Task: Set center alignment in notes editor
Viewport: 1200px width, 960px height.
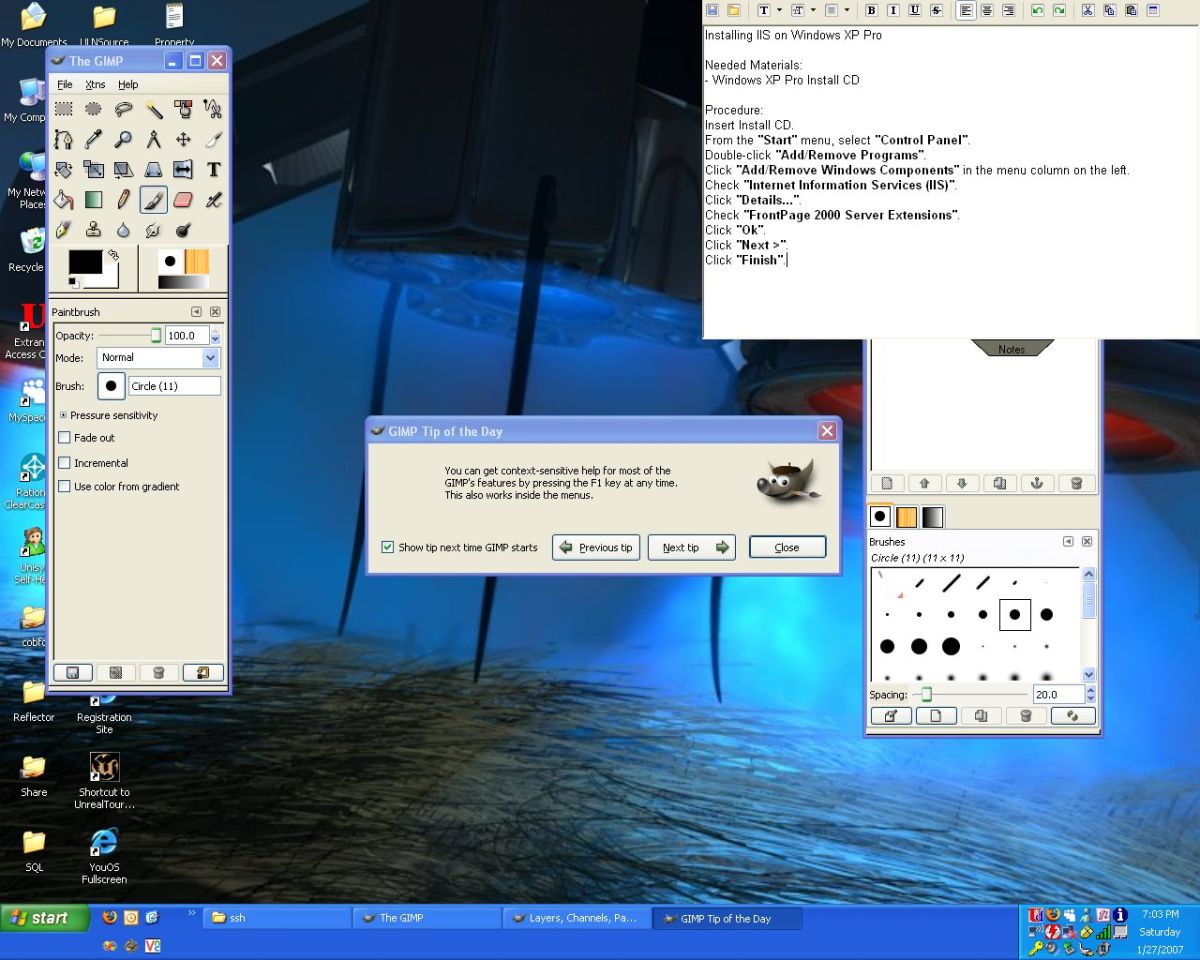Action: [987, 10]
